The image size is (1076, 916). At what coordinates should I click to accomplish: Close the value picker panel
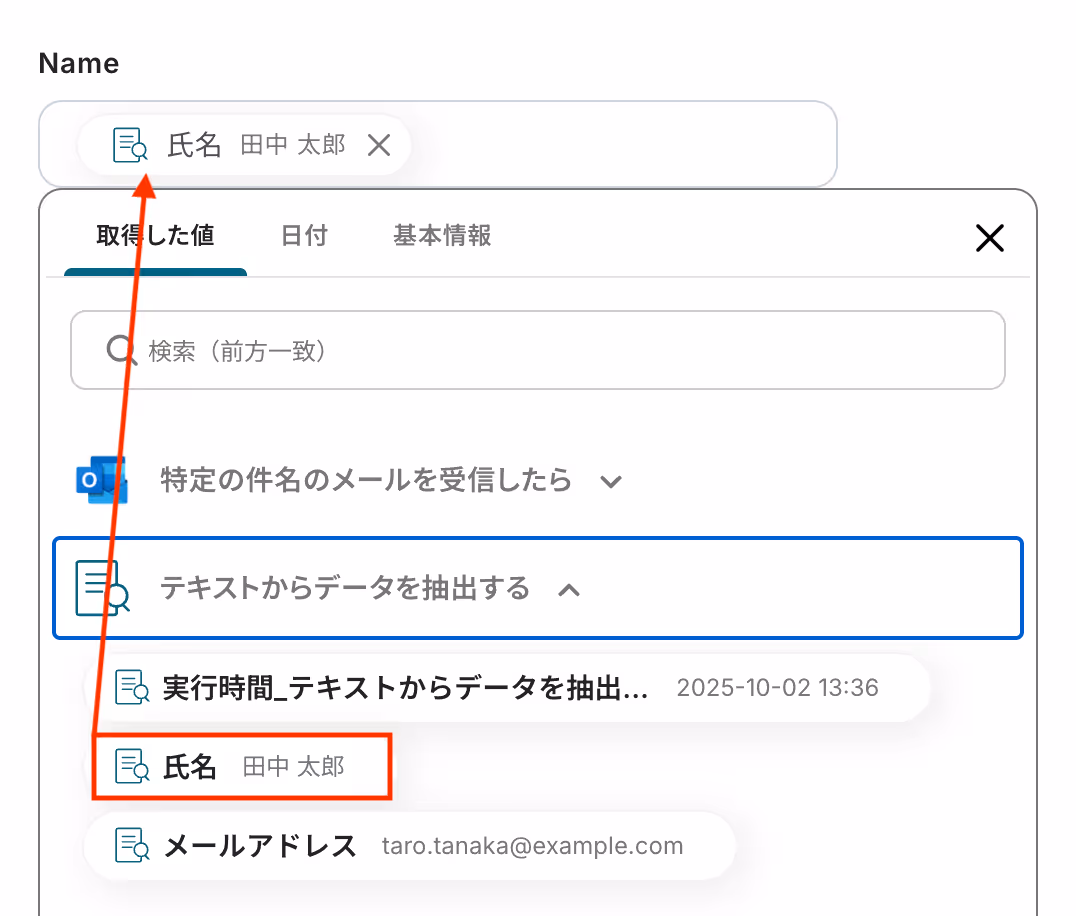pyautogui.click(x=990, y=238)
